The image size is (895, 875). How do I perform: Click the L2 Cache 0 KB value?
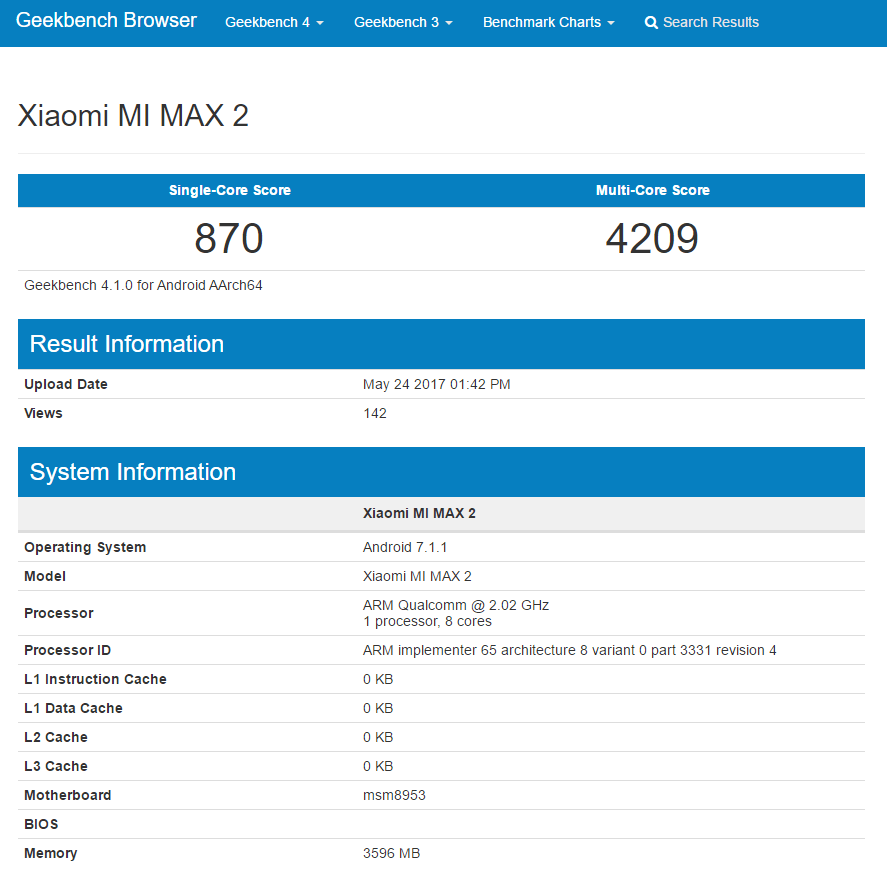378,737
